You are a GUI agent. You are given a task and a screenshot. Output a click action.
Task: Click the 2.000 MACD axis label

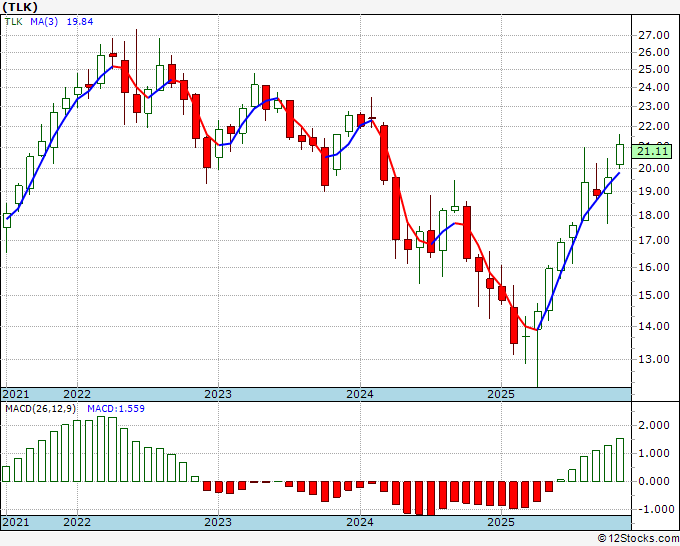654,425
